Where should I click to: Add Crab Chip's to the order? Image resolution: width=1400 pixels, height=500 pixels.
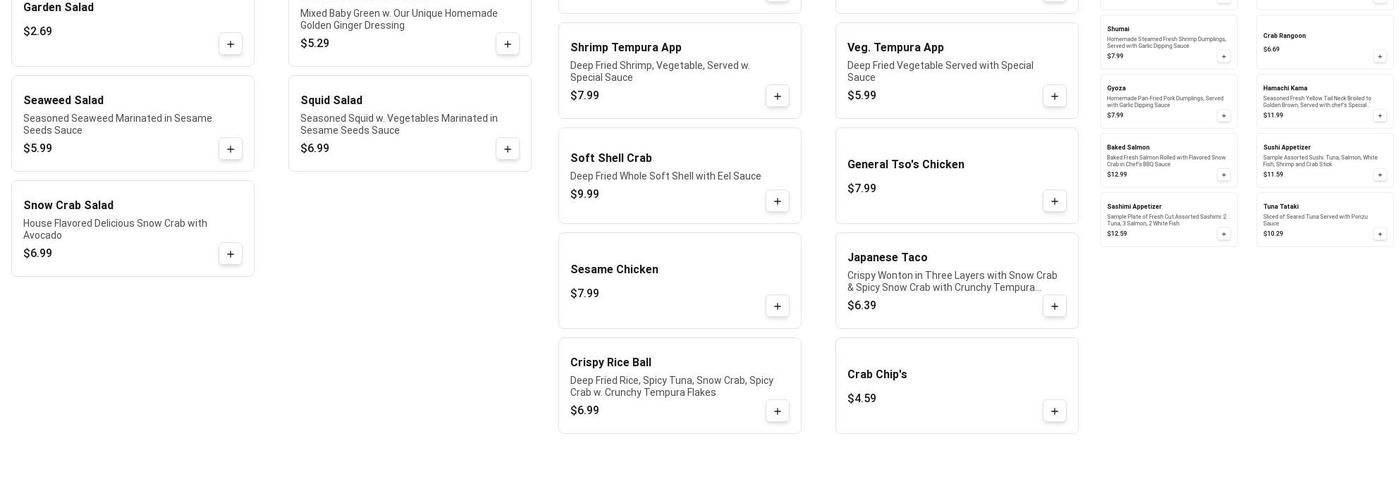[1054, 411]
